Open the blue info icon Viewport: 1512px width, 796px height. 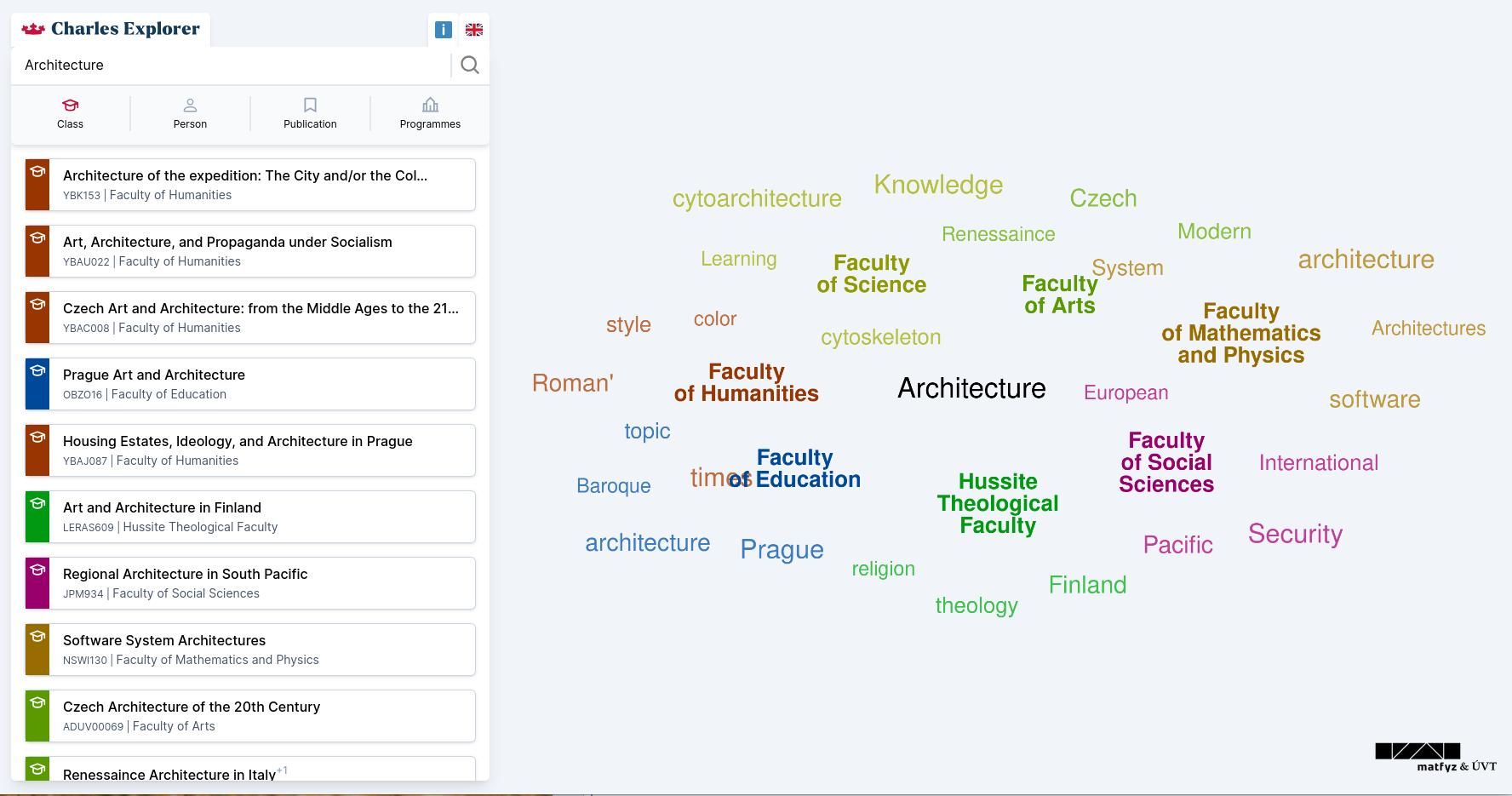click(443, 30)
